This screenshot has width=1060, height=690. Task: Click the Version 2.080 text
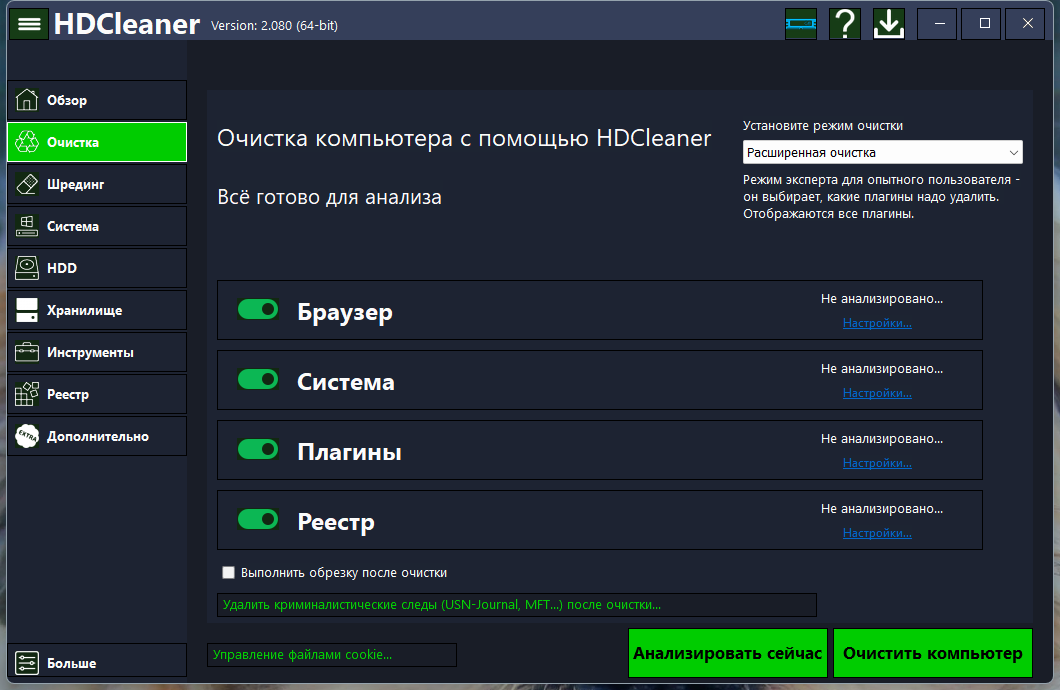click(274, 26)
